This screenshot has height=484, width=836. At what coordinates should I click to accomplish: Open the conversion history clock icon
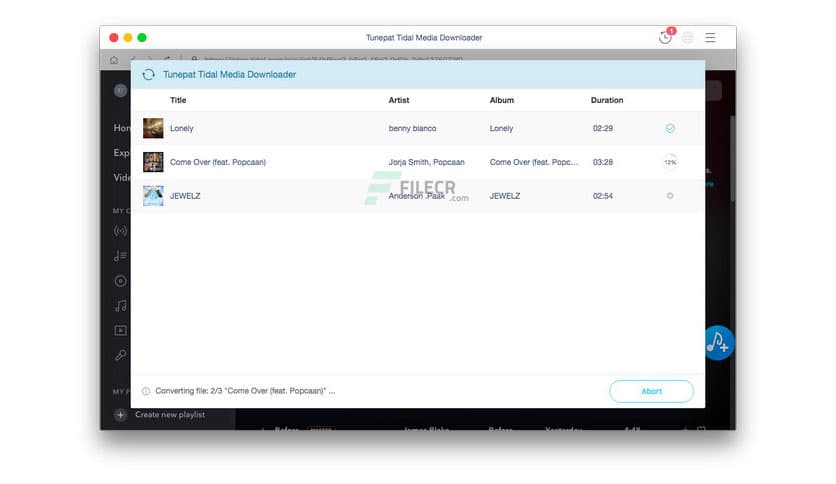click(664, 37)
